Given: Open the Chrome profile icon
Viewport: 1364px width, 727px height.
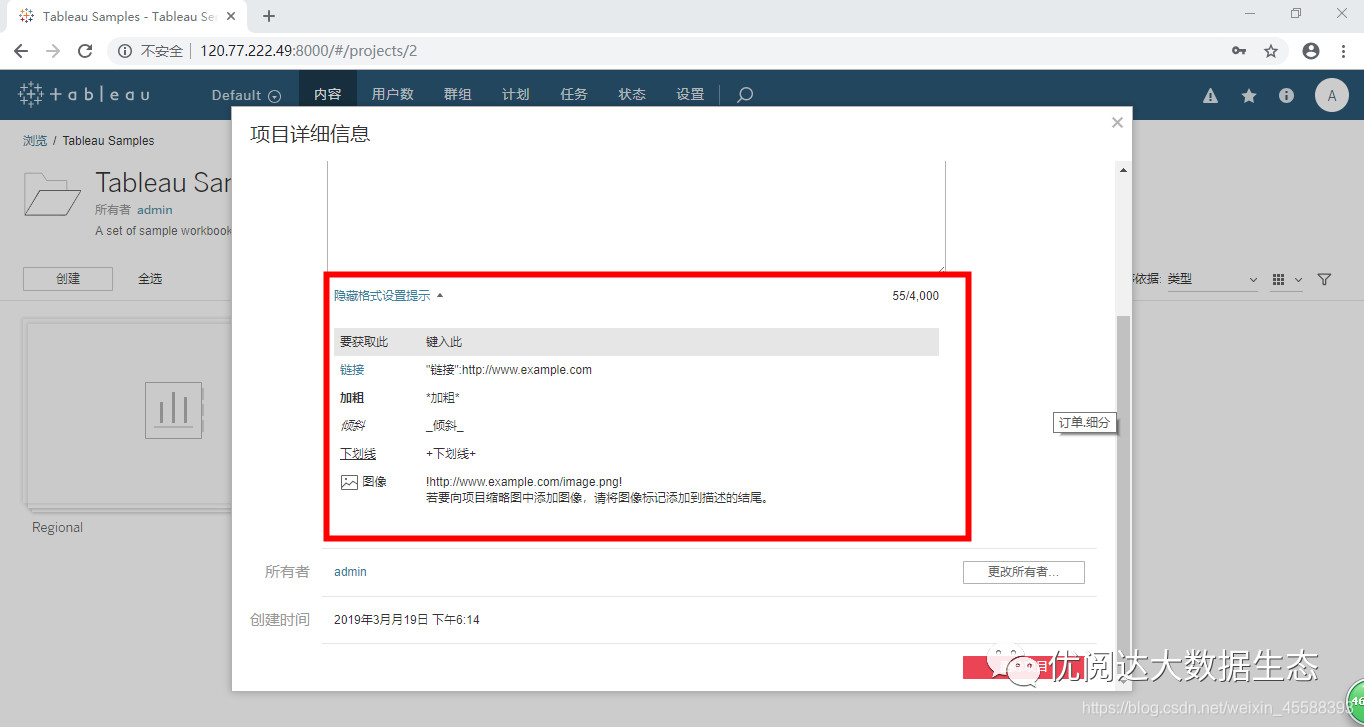Looking at the screenshot, I should pos(1311,51).
